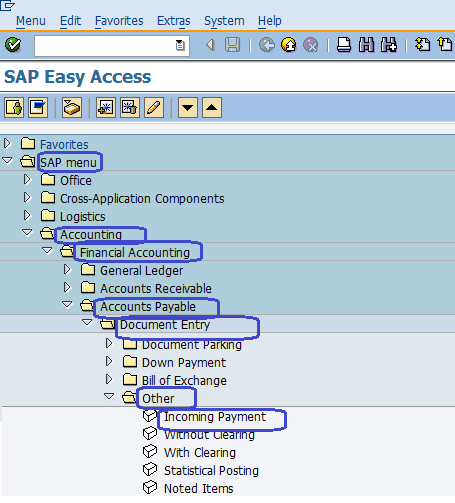455x503 pixels.
Task: Click the Find binoculars icon
Action: pos(366,45)
